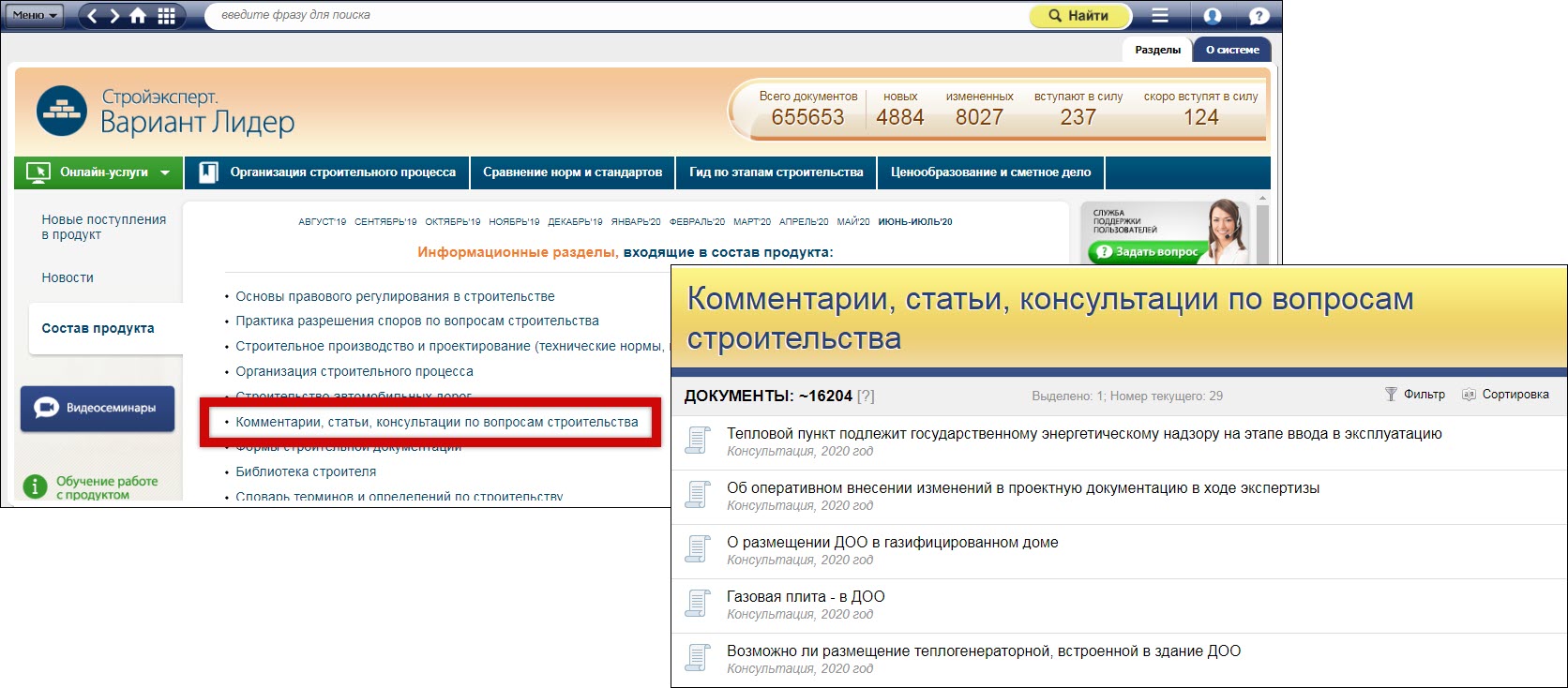Screen dimensions: 1568x688
Task: Click the Фильтр funnel icon
Action: click(x=1391, y=395)
